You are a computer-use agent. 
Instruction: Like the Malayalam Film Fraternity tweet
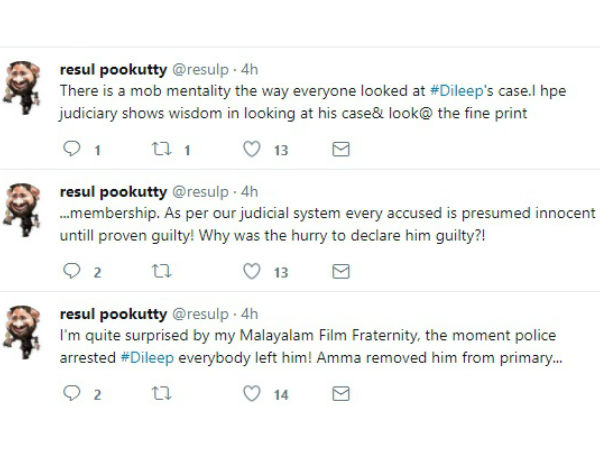click(x=253, y=394)
